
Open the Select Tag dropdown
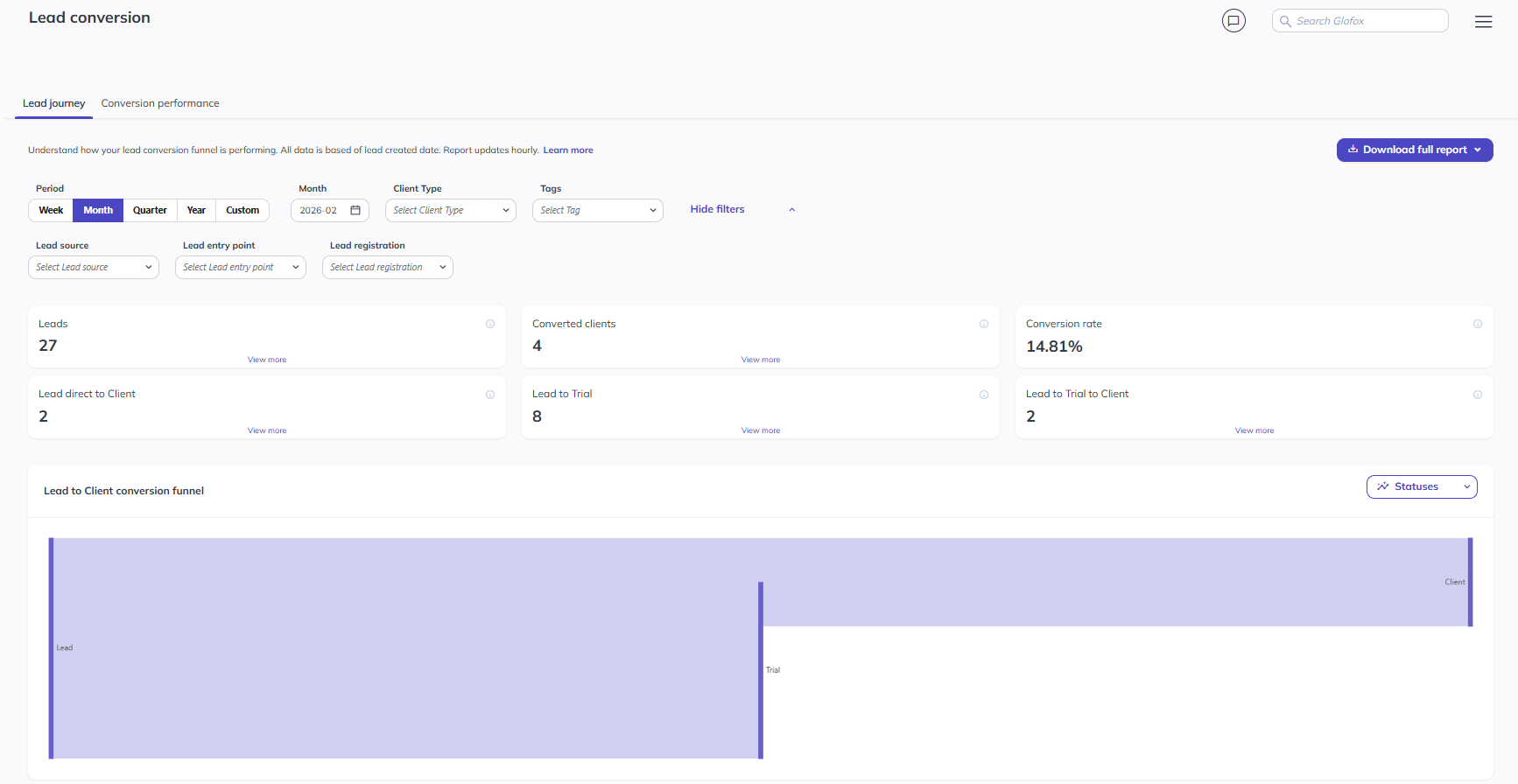(598, 210)
